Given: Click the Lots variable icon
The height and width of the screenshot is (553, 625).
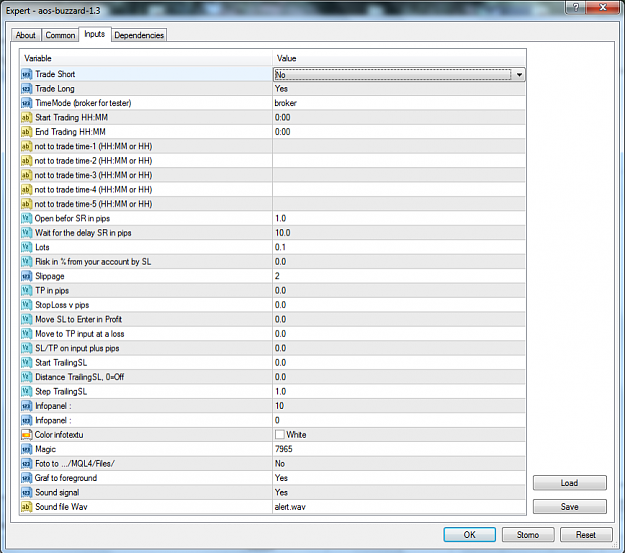Looking at the screenshot, I should pyautogui.click(x=26, y=247).
